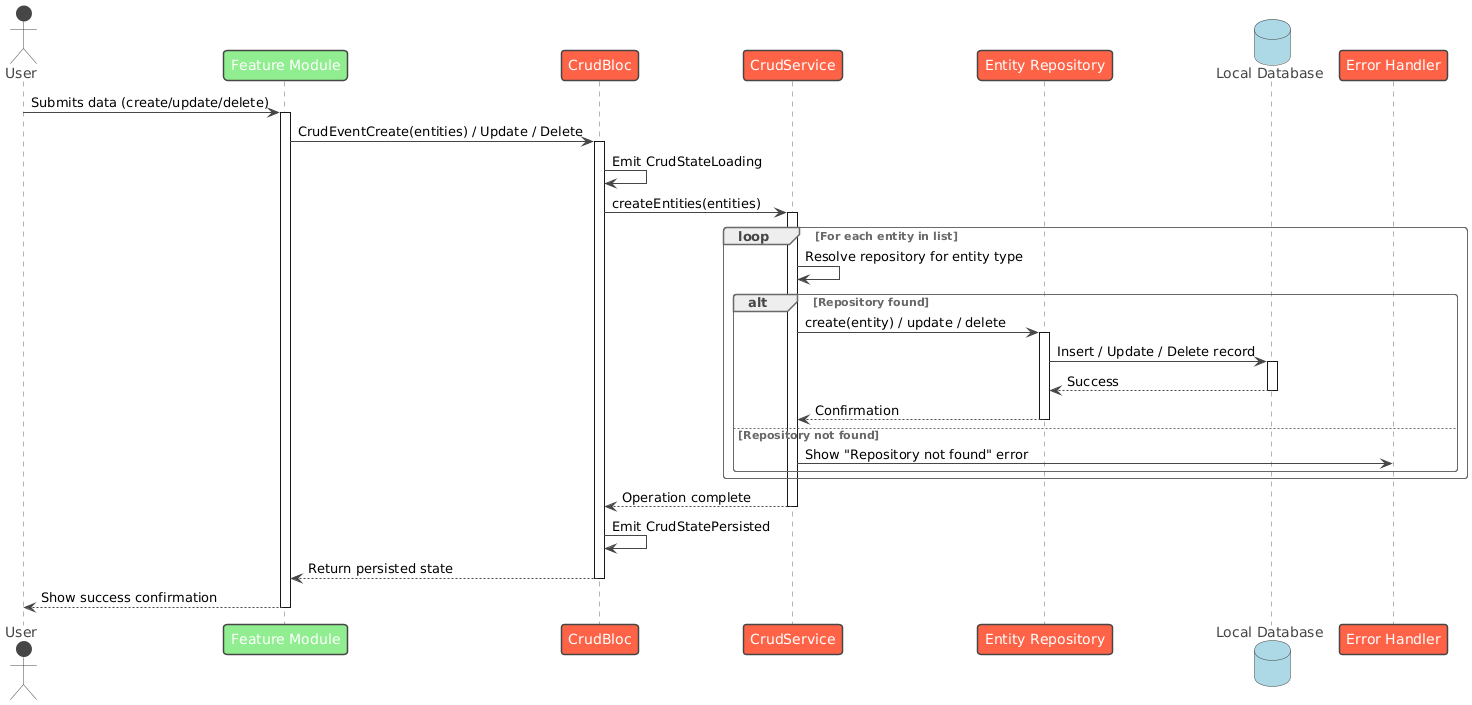The width and height of the screenshot is (1472, 705).
Task: Click the top Error Handler box
Action: click(1392, 65)
